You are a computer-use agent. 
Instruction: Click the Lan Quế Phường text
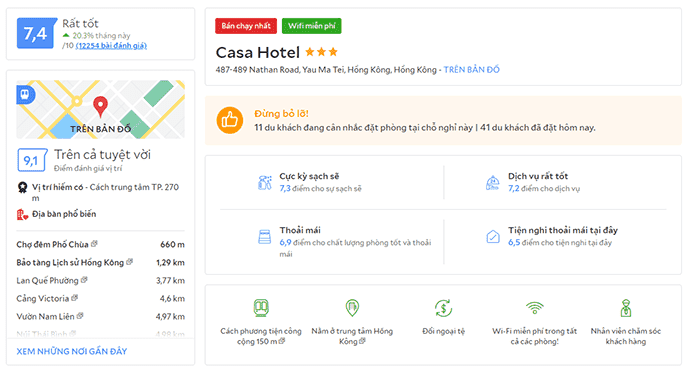47,281
